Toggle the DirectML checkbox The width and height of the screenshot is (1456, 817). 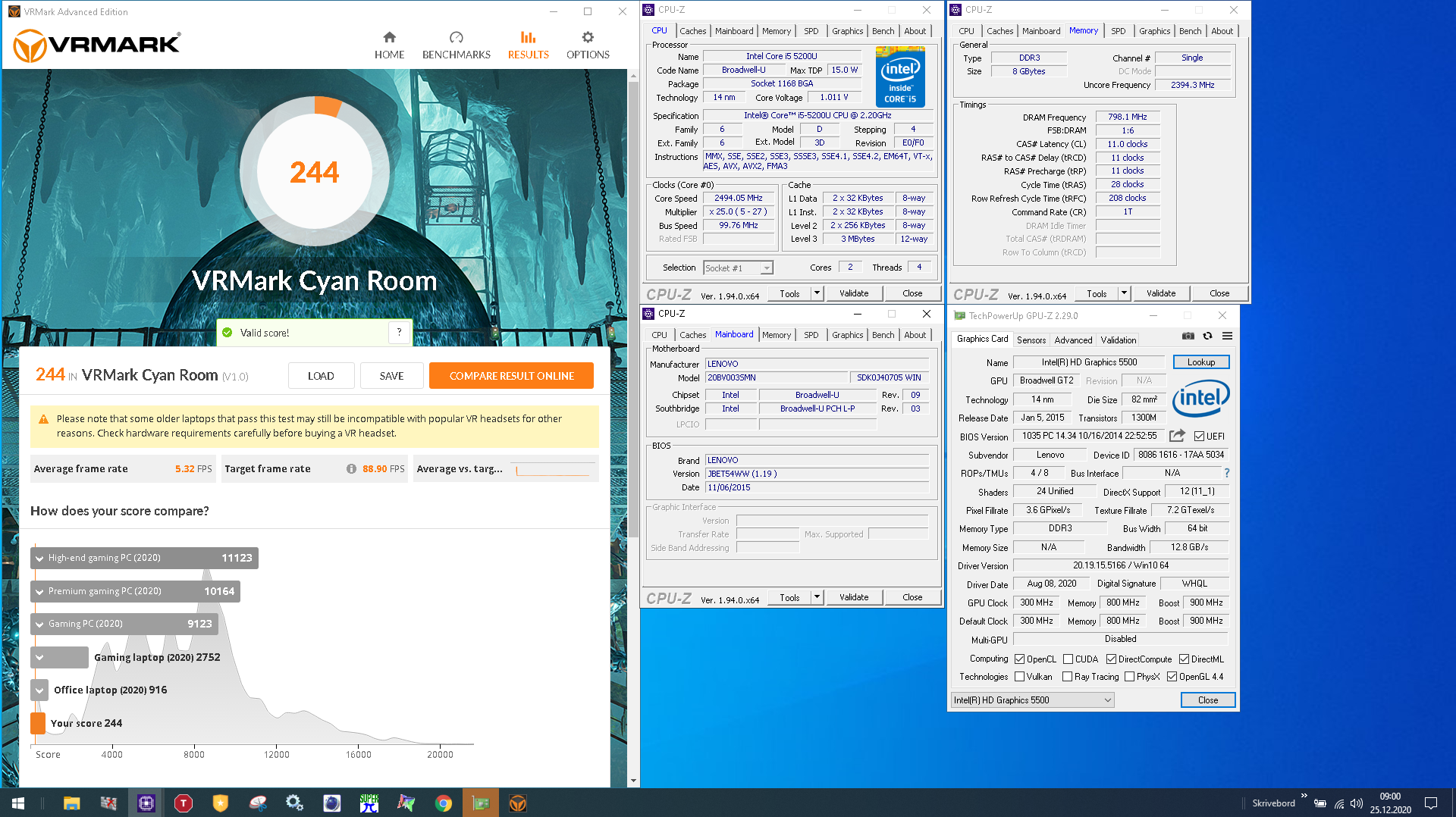pyautogui.click(x=1184, y=659)
